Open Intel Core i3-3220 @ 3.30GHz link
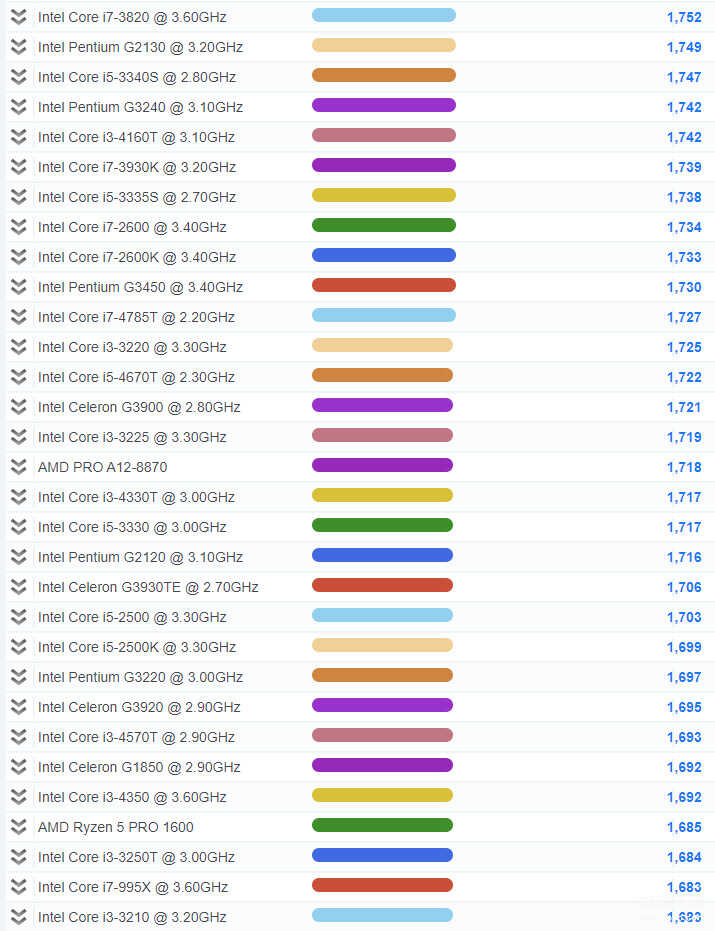The height and width of the screenshot is (931, 715). tap(132, 347)
